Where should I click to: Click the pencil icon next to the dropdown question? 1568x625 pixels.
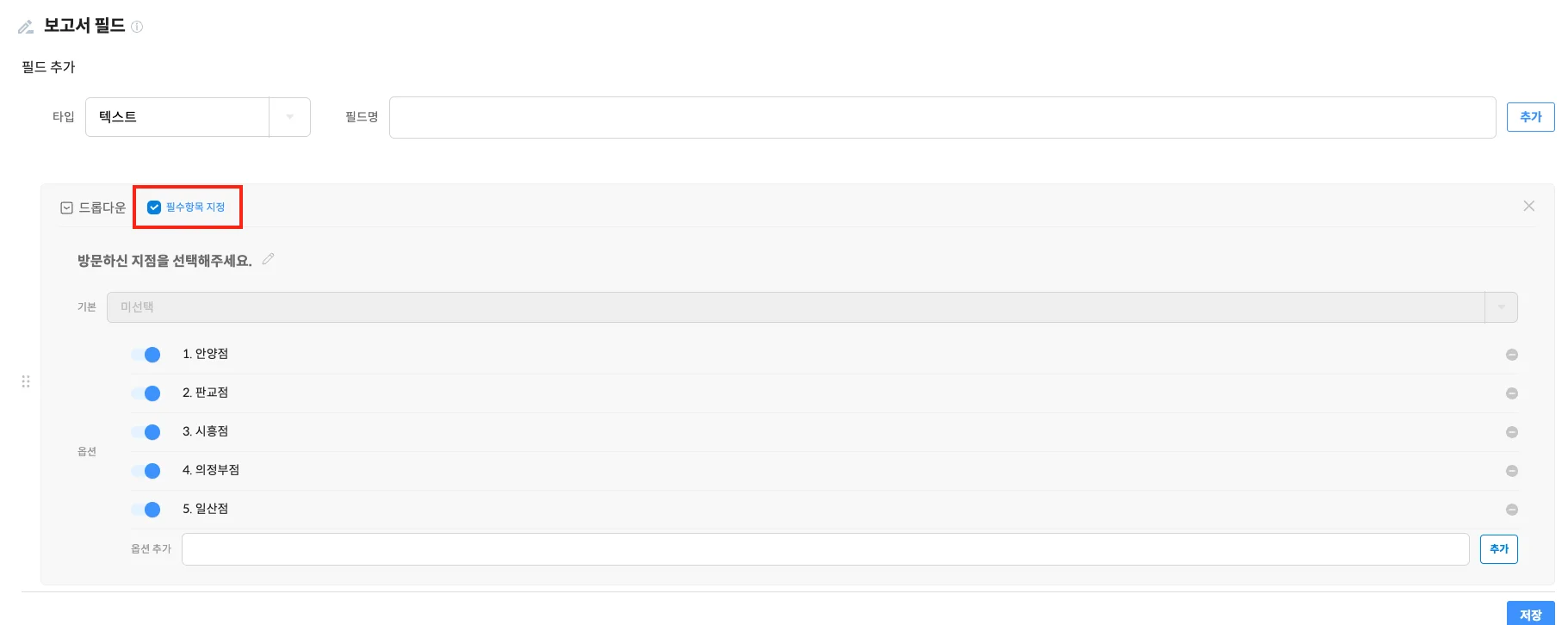click(269, 259)
